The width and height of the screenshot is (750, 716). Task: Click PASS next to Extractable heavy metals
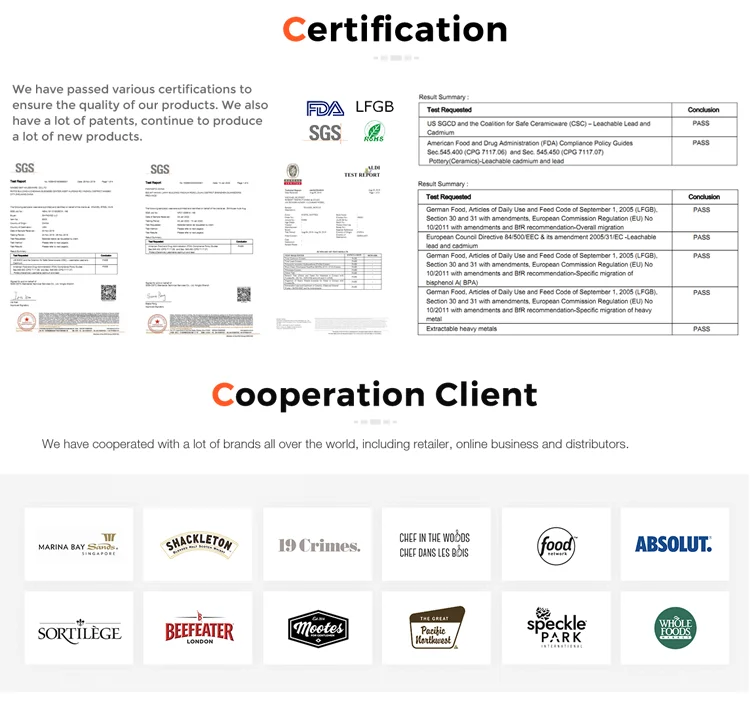click(701, 329)
